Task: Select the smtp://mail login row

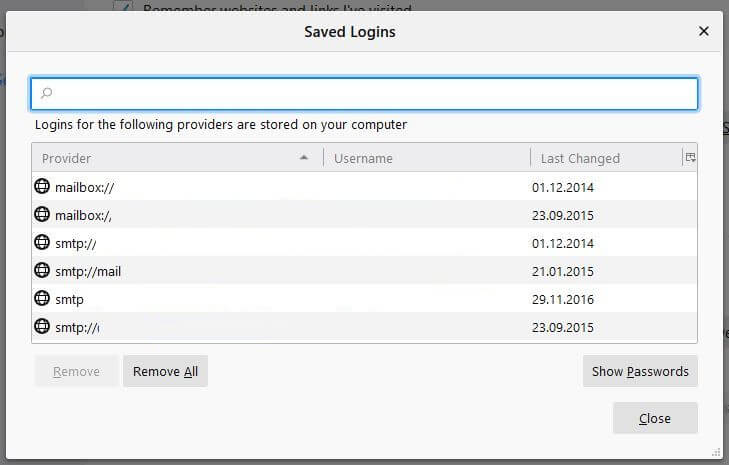Action: pos(364,271)
